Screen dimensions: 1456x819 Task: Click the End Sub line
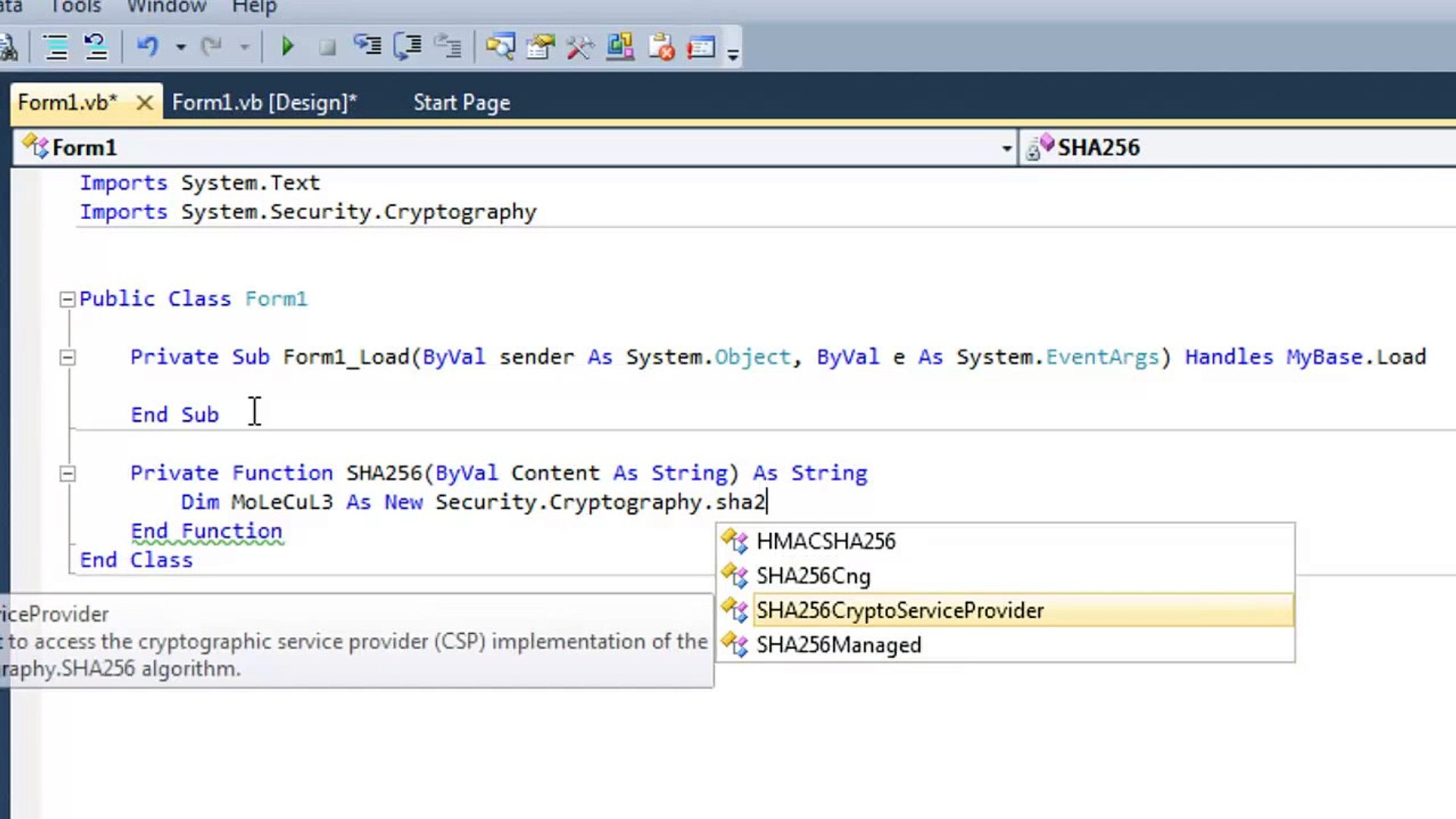coord(174,415)
